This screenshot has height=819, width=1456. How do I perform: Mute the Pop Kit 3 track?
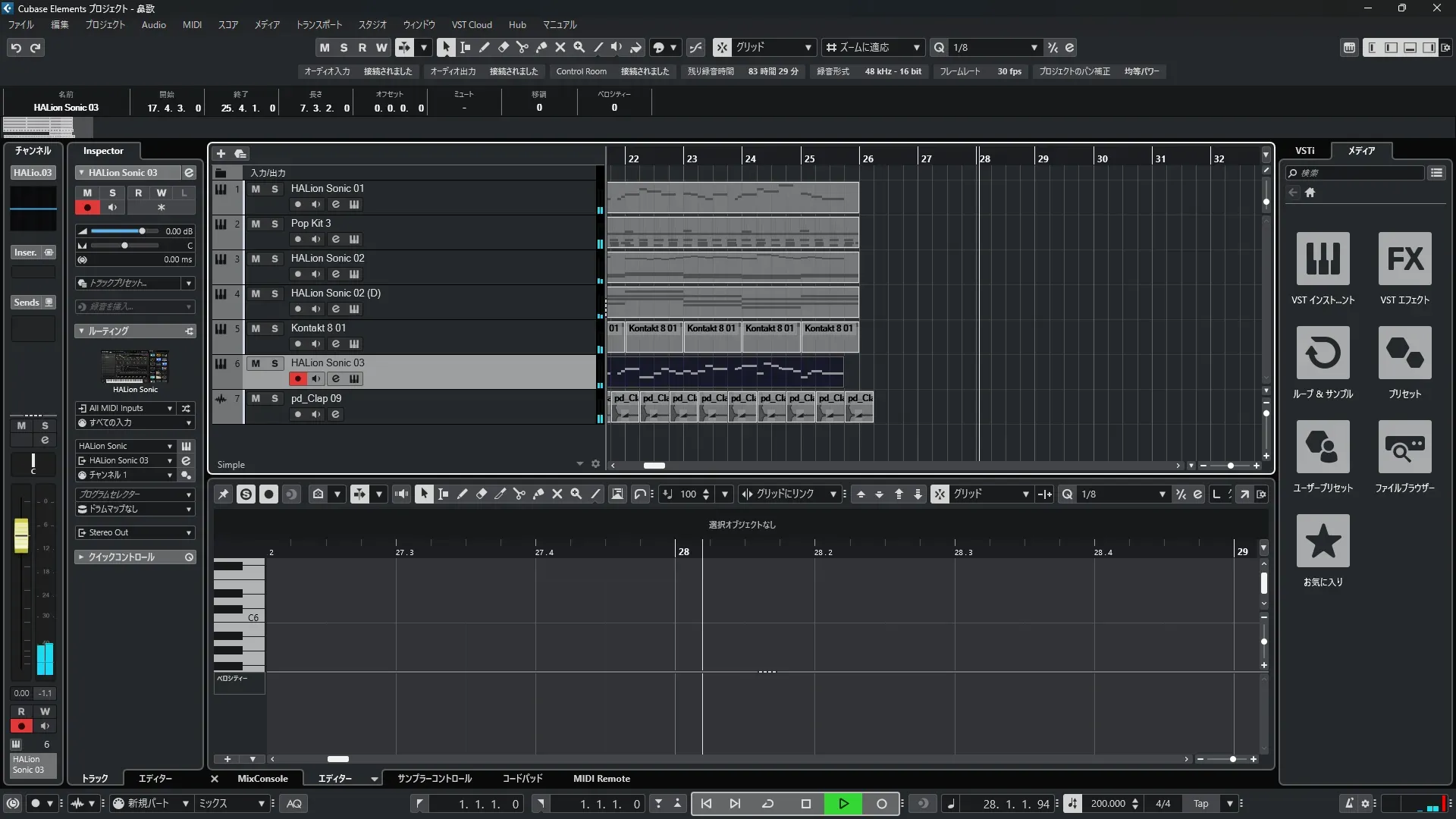[256, 224]
